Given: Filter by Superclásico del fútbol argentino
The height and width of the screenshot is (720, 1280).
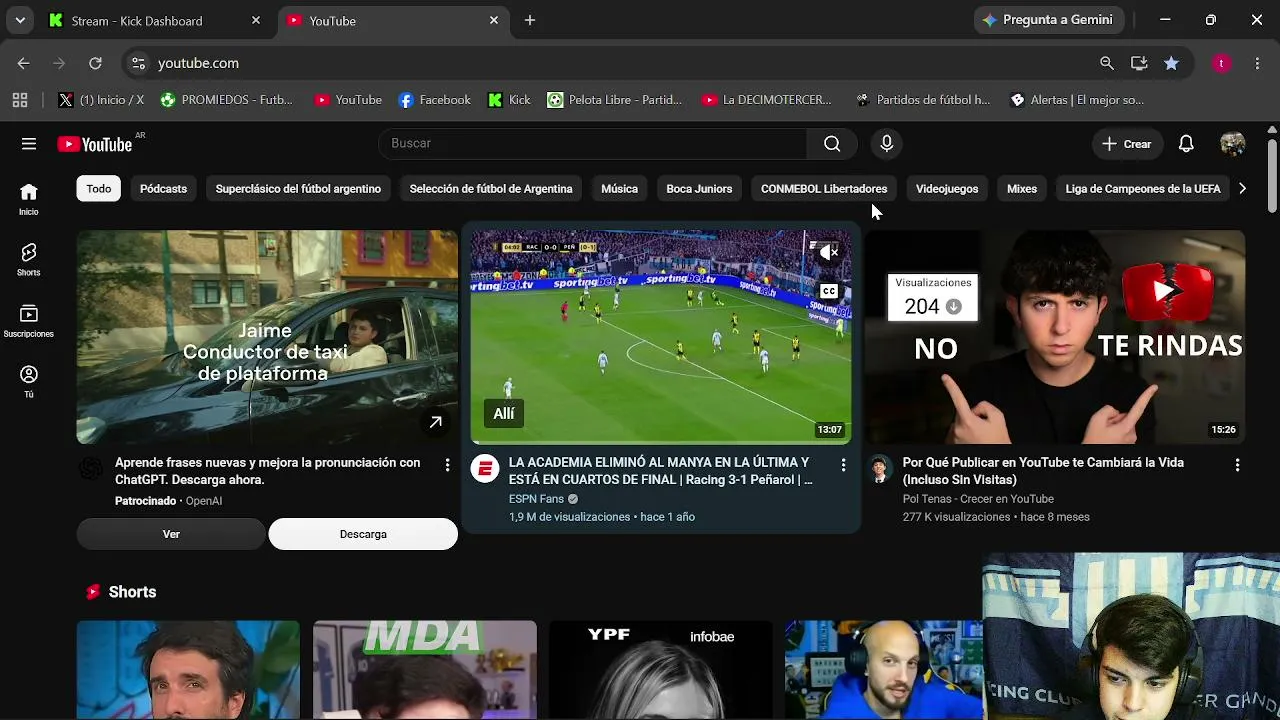Looking at the screenshot, I should [298, 189].
